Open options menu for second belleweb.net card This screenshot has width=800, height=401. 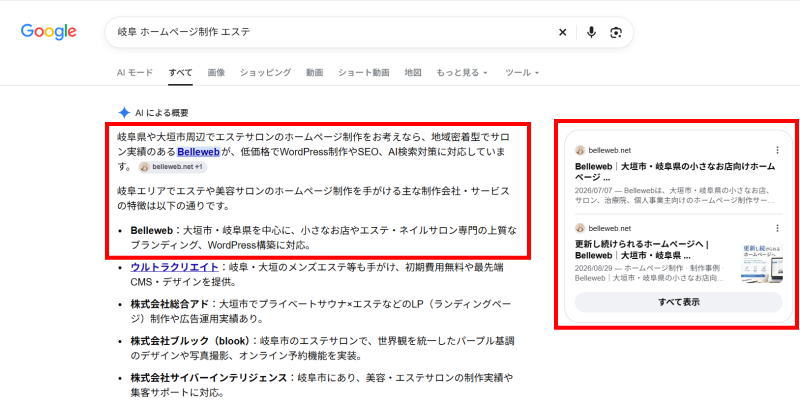(x=777, y=228)
